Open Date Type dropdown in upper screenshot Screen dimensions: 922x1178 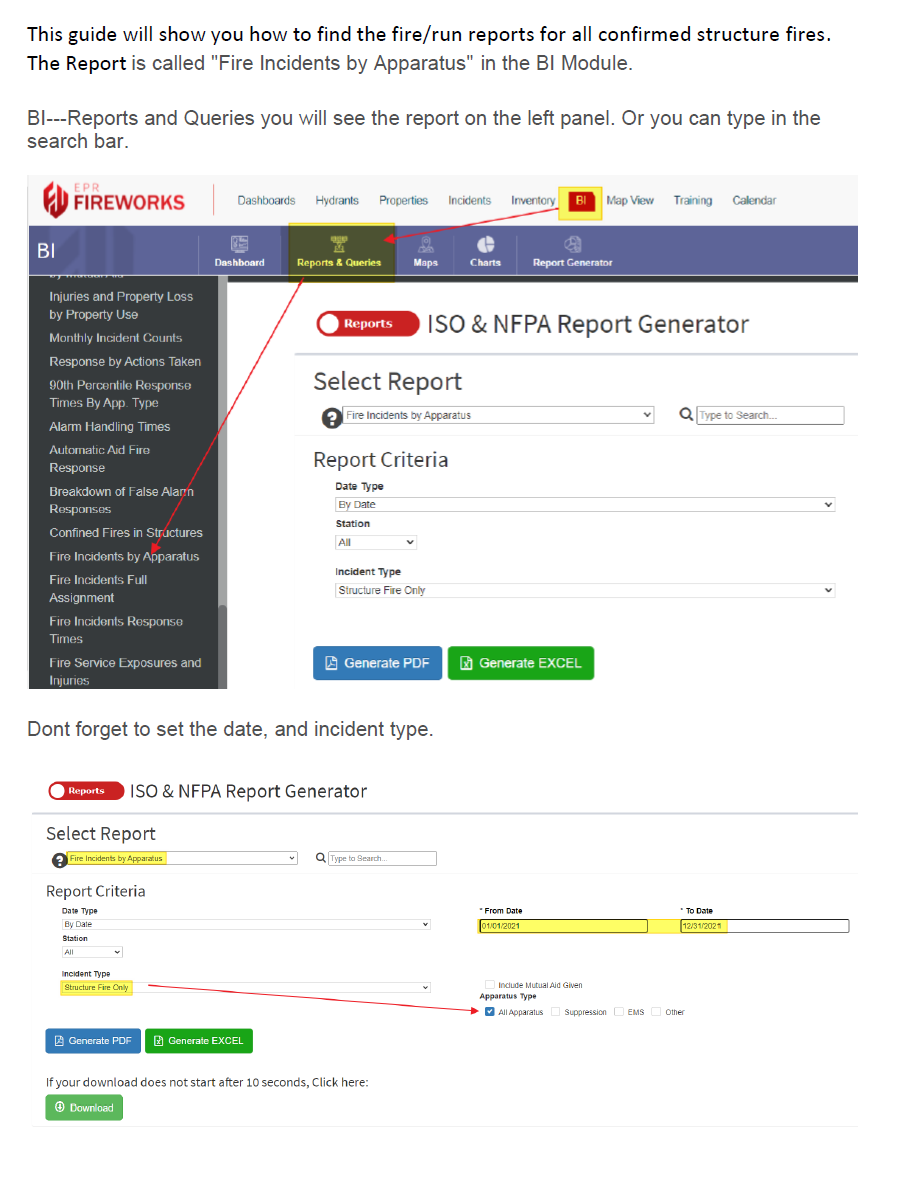(x=585, y=504)
